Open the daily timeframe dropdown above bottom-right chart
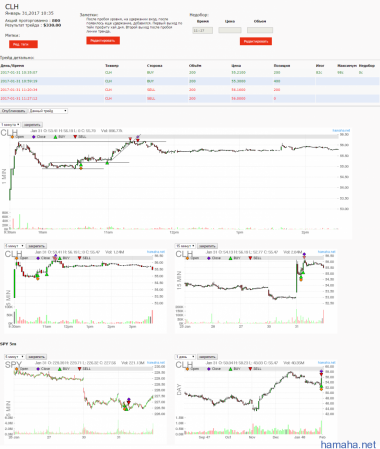Screen dimensions: 380x449 pos(185,357)
